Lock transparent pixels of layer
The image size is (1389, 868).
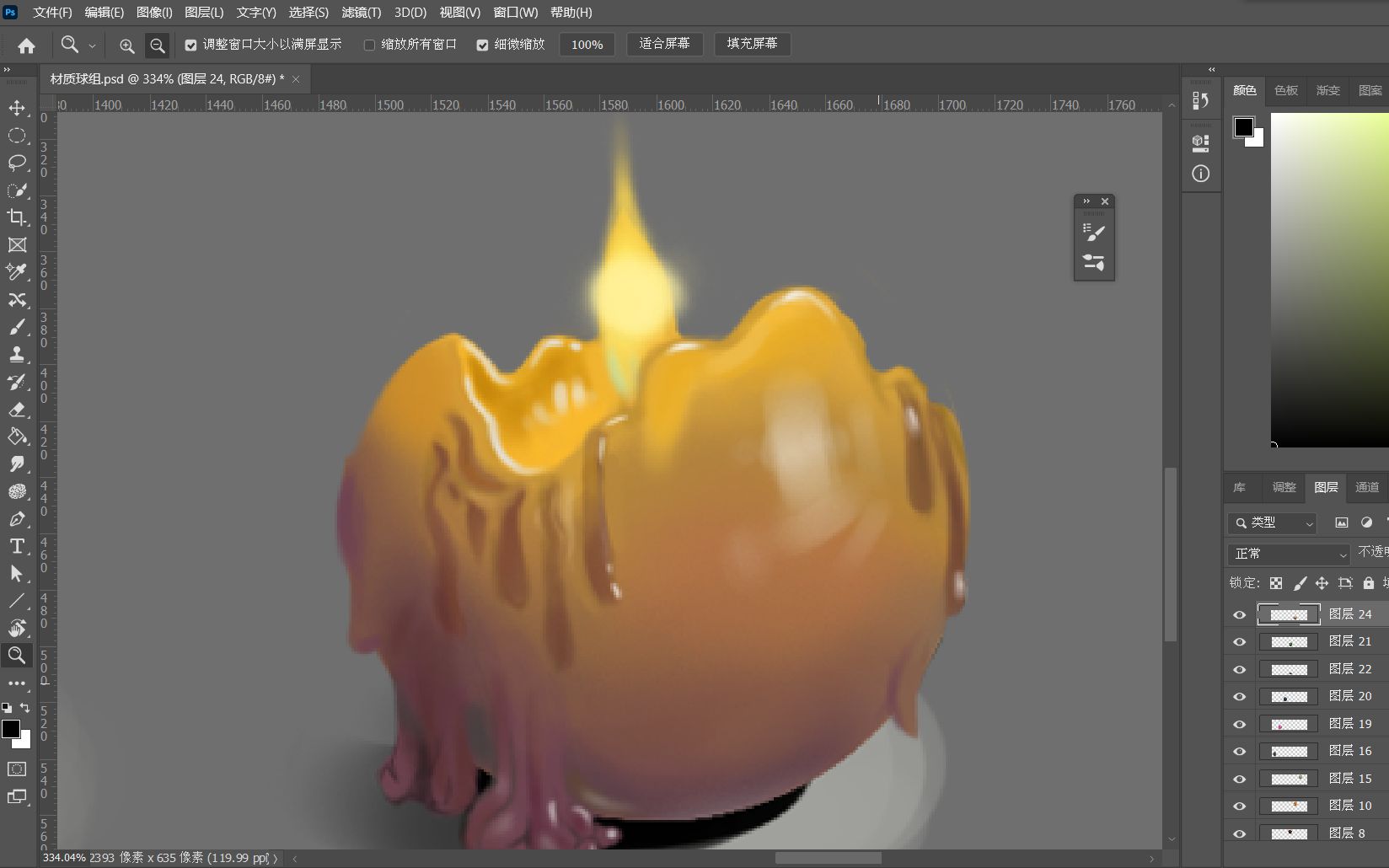coord(1276,583)
